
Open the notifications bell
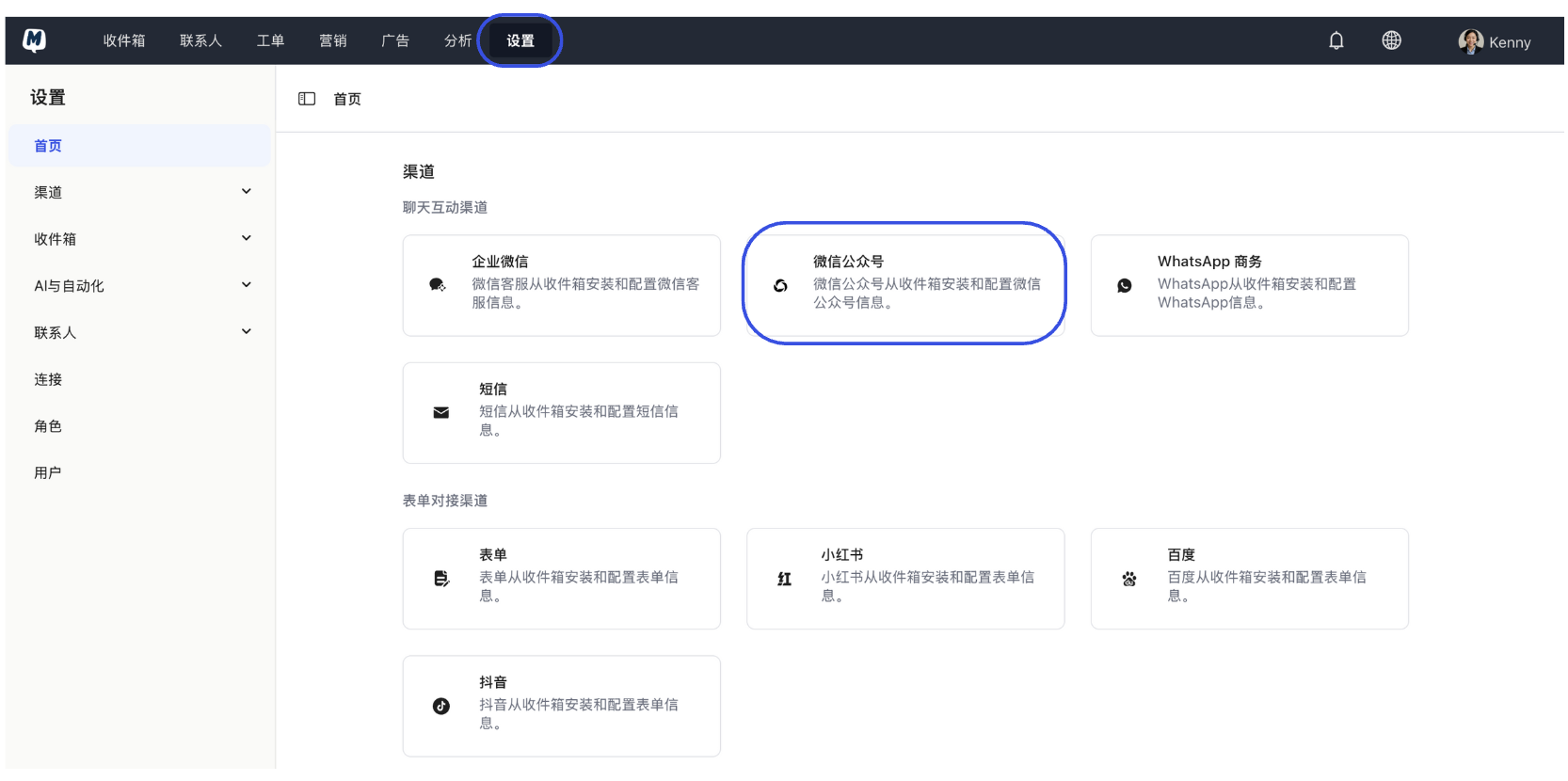click(1336, 40)
